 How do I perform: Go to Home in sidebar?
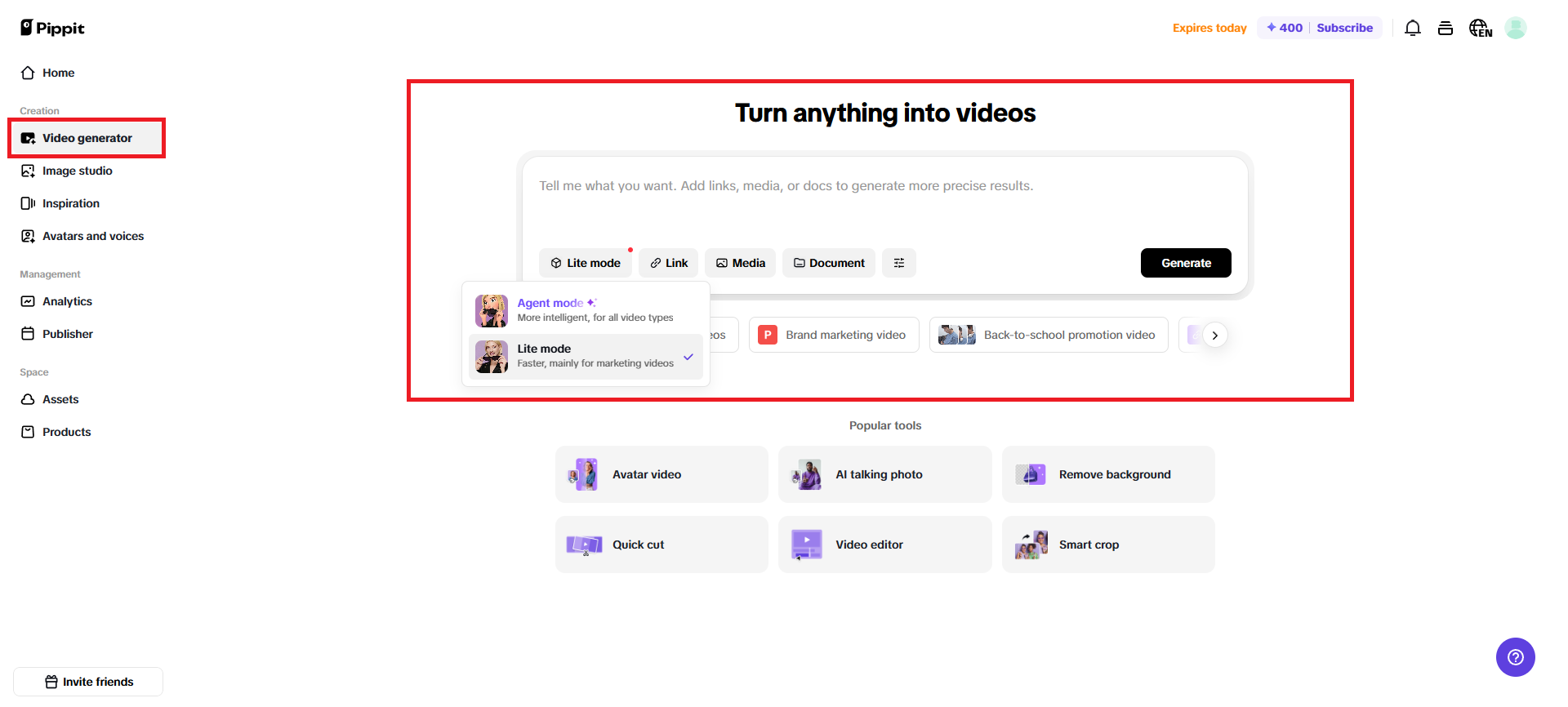click(88, 73)
